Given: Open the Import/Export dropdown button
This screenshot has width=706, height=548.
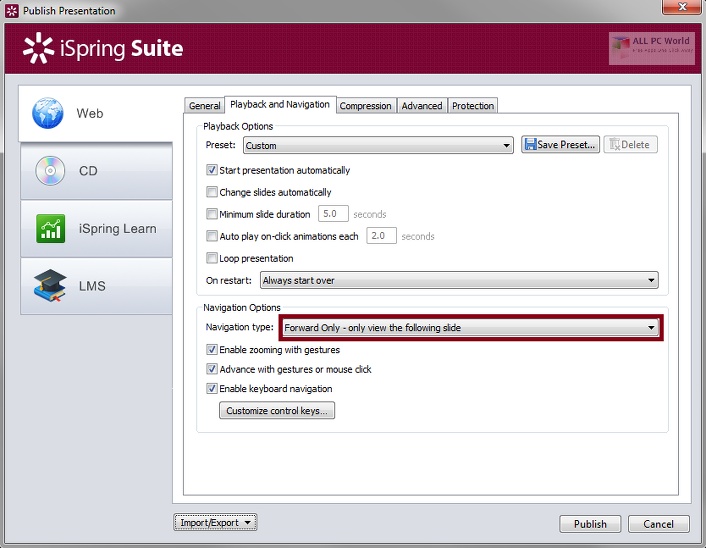Looking at the screenshot, I should point(215,522).
